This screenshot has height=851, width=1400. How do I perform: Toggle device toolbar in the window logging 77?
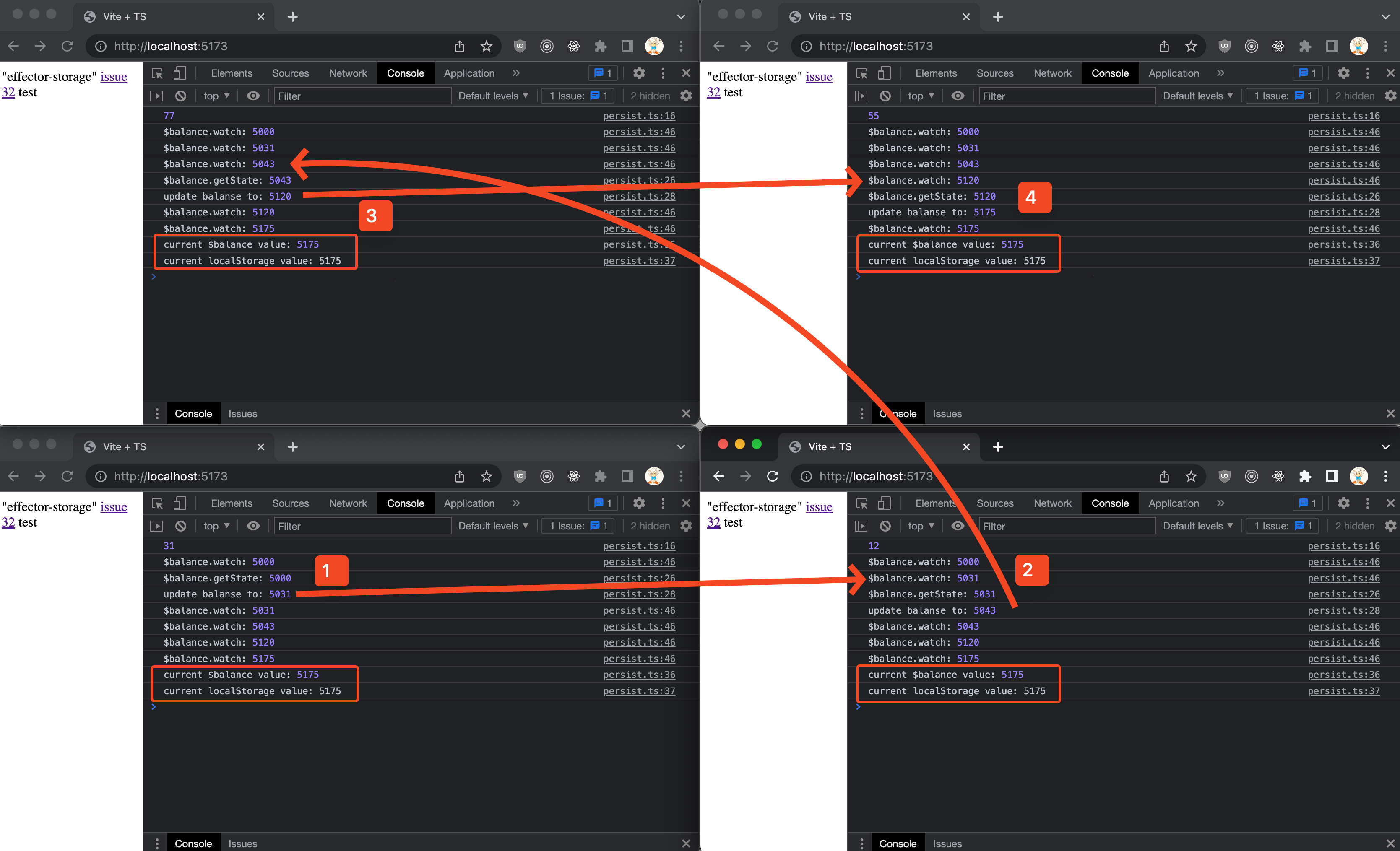coord(180,73)
